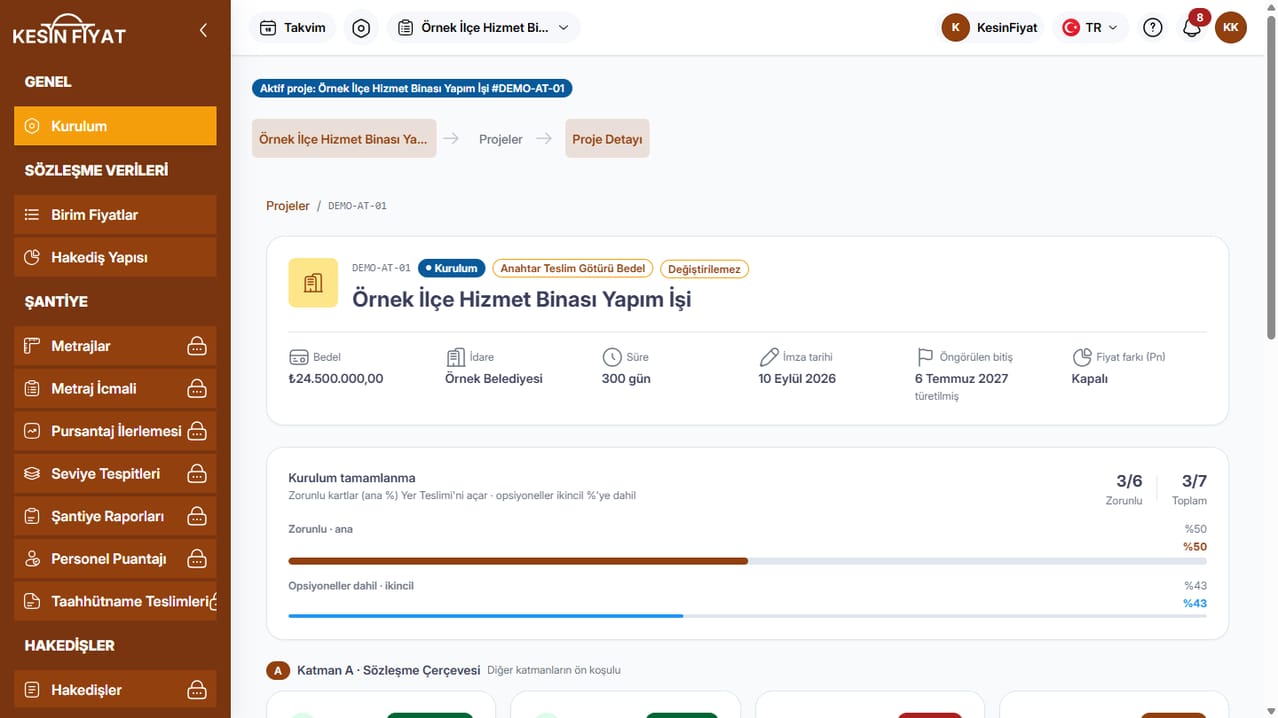The height and width of the screenshot is (718, 1278).
Task: Click the lock icon beside Pursantaj İlerlemesi
Action: [197, 431]
